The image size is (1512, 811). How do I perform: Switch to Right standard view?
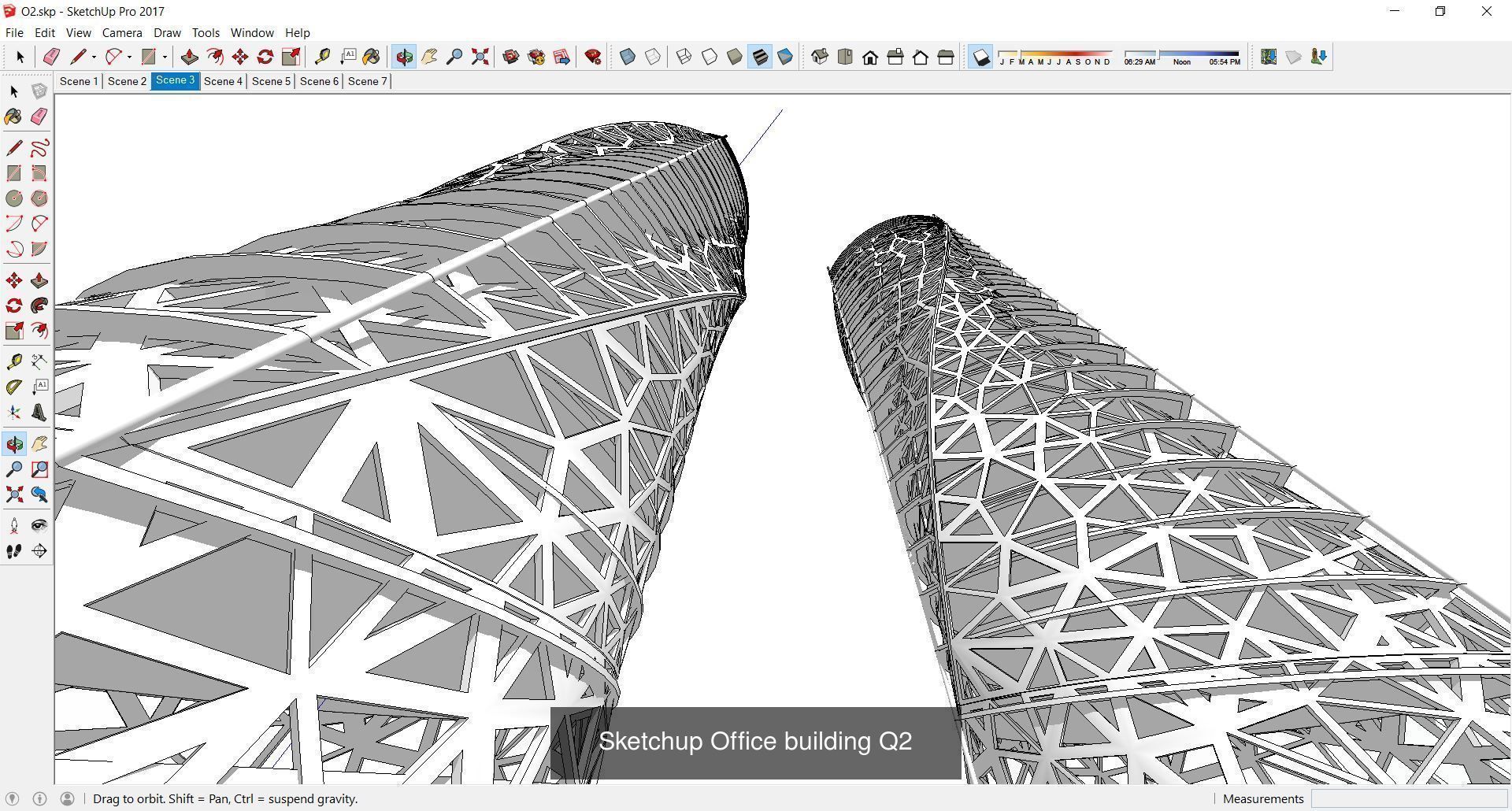(x=895, y=57)
